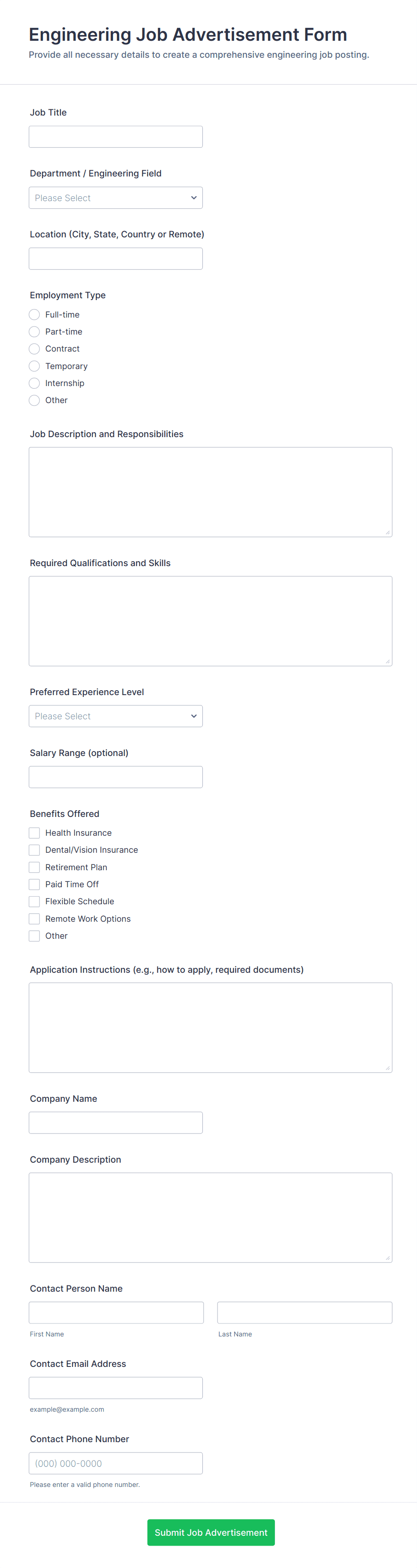Click into the Job Title field

[x=116, y=137]
